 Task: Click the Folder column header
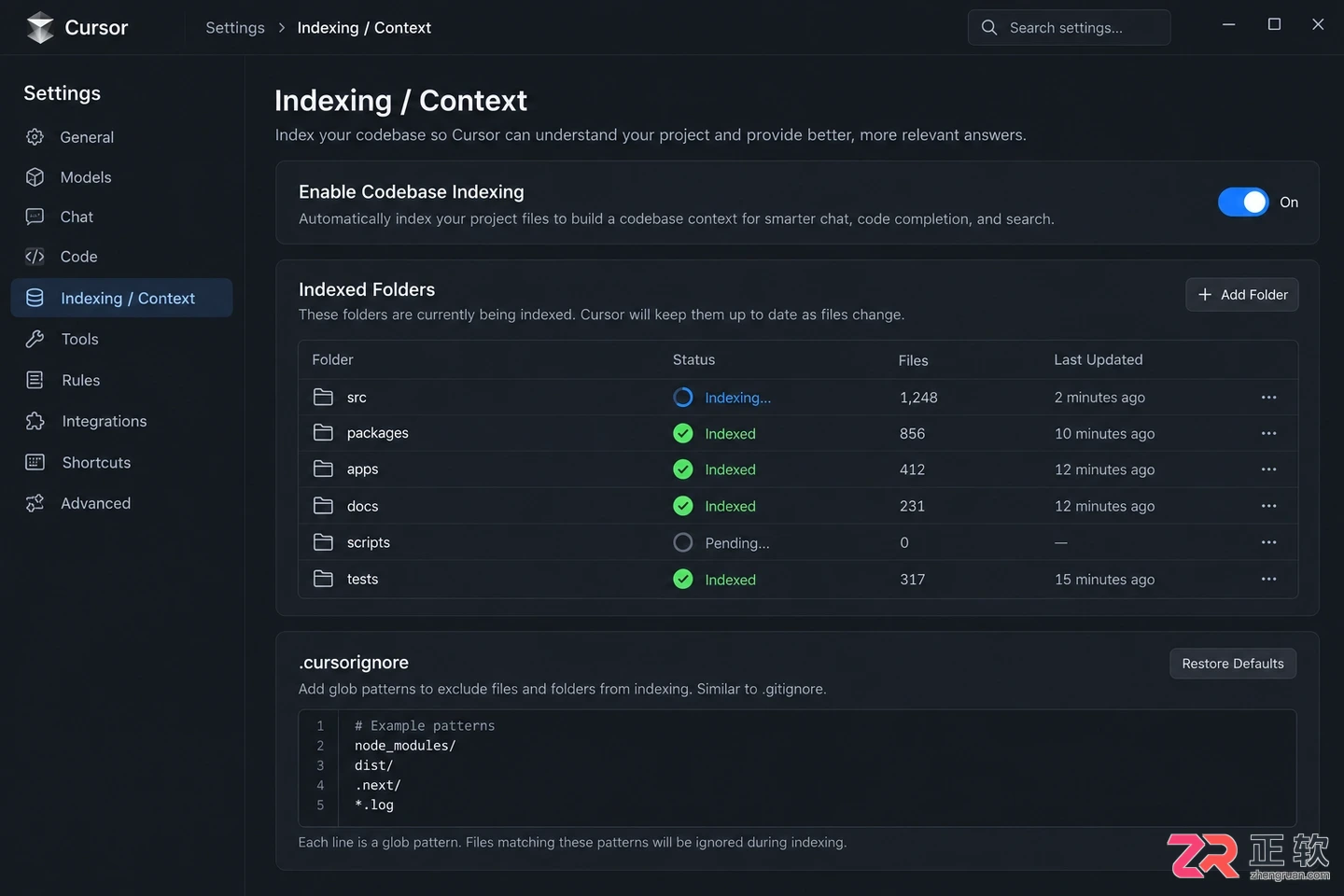[x=332, y=359]
